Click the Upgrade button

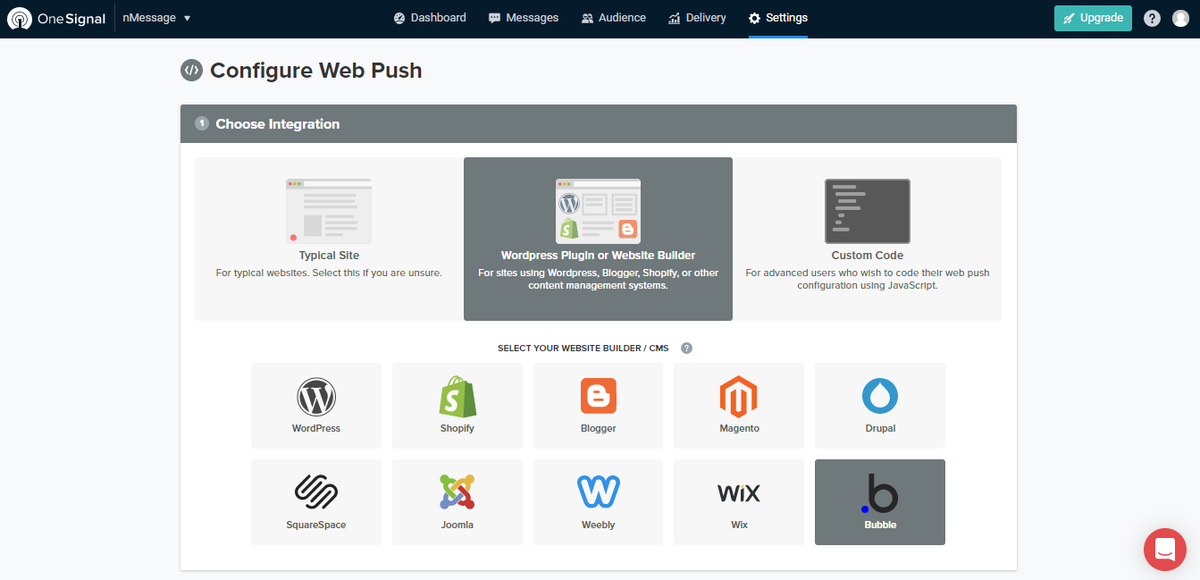(x=1093, y=18)
